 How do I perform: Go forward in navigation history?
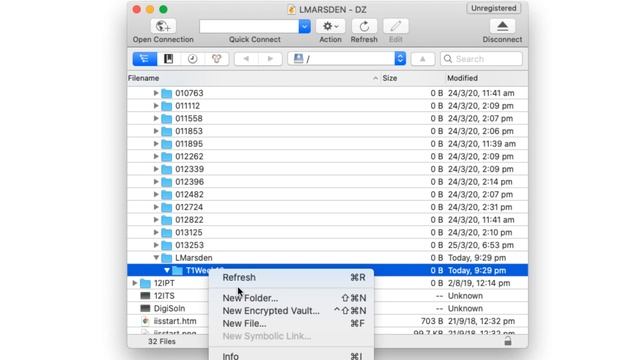coord(270,59)
